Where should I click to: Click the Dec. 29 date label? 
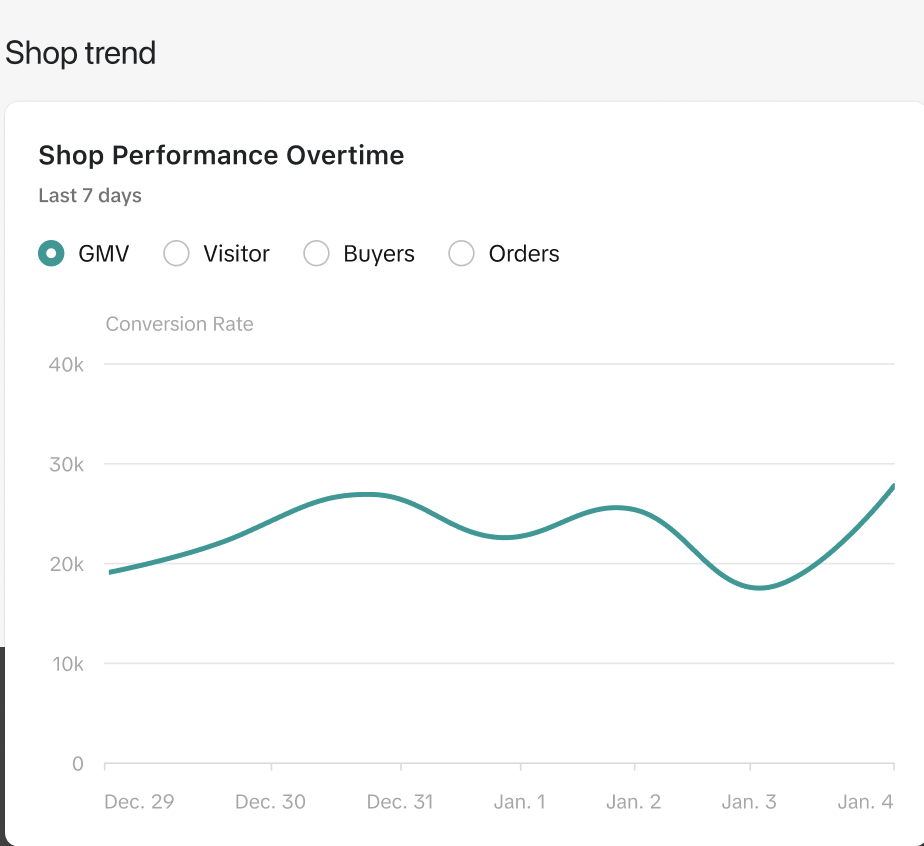pos(139,802)
